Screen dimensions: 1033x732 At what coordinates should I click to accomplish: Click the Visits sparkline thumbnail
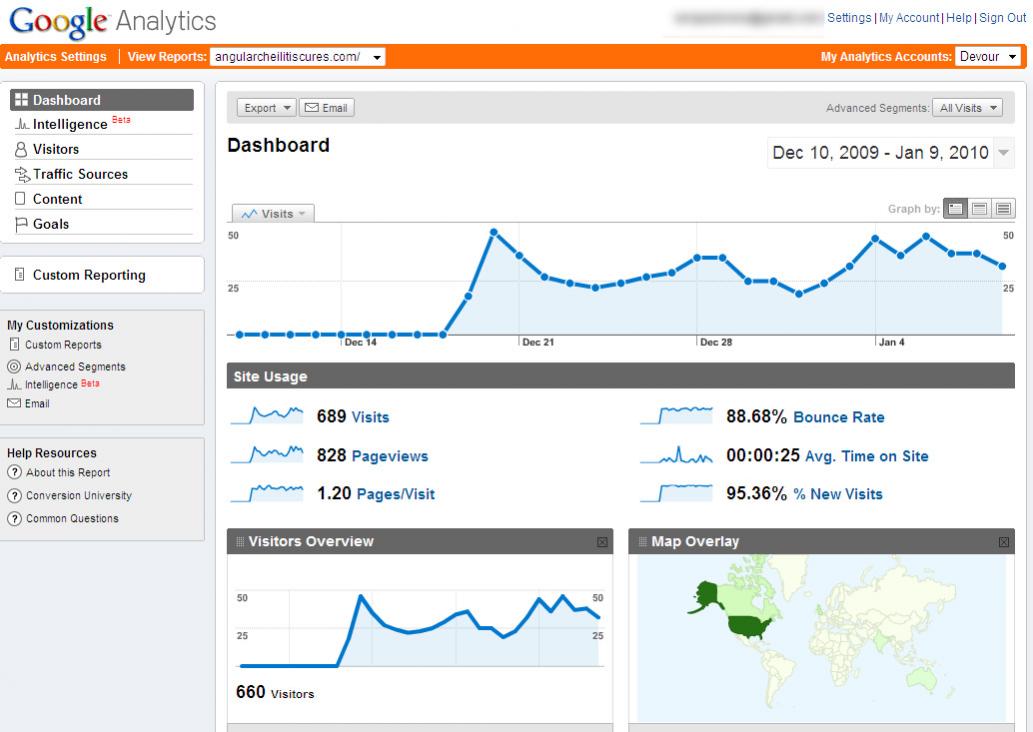pyautogui.click(x=267, y=416)
